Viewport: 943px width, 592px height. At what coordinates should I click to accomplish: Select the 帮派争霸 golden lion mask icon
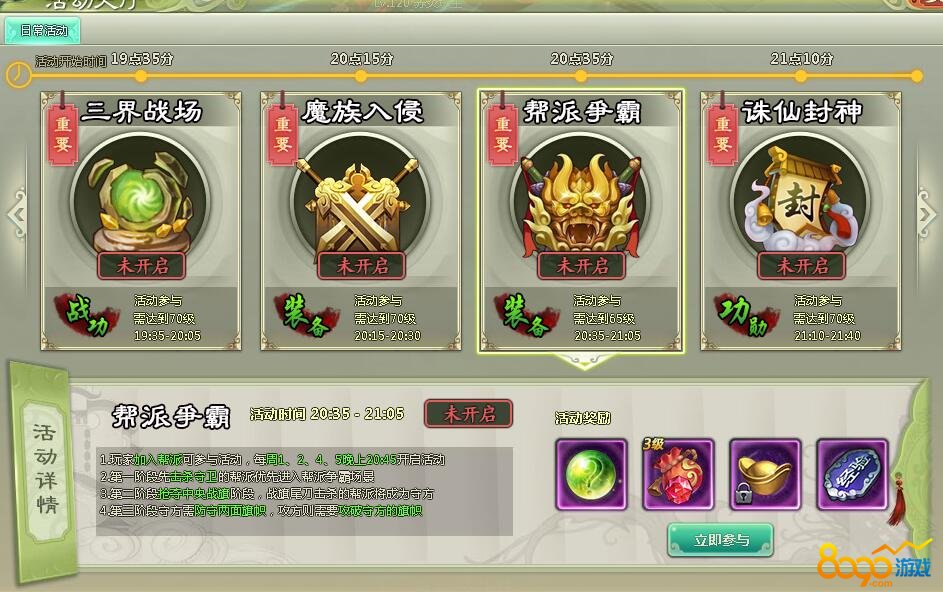(581, 202)
